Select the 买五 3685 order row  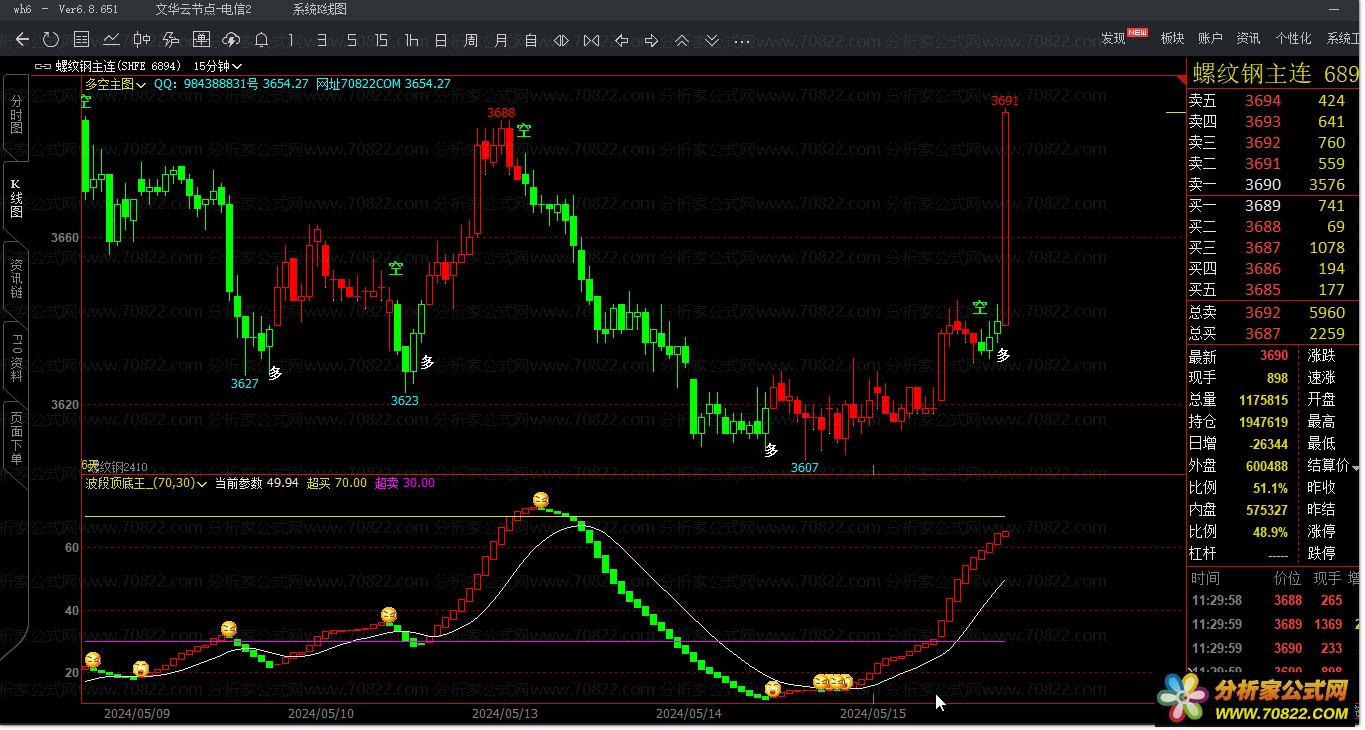1272,289
